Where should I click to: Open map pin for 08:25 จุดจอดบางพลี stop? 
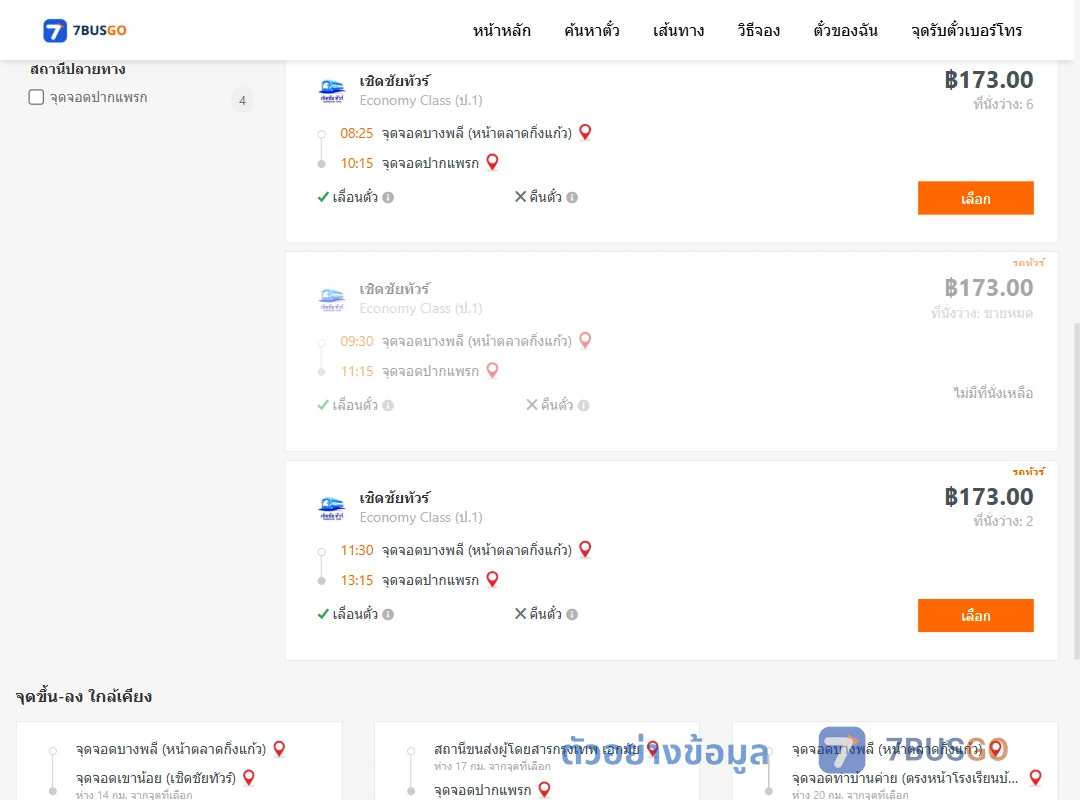585,132
